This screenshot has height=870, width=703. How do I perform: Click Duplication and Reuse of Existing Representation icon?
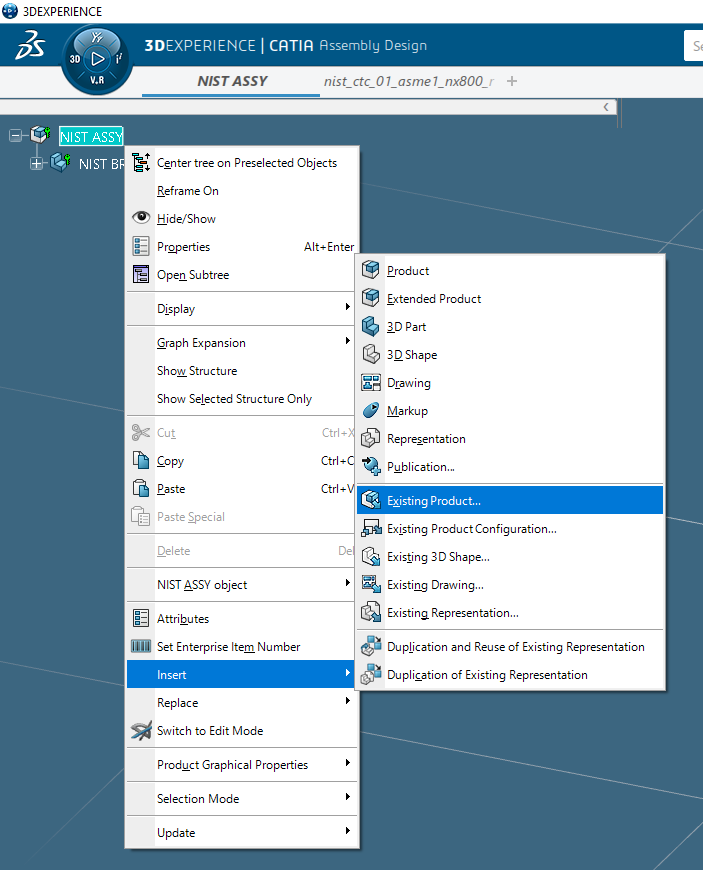(x=371, y=646)
